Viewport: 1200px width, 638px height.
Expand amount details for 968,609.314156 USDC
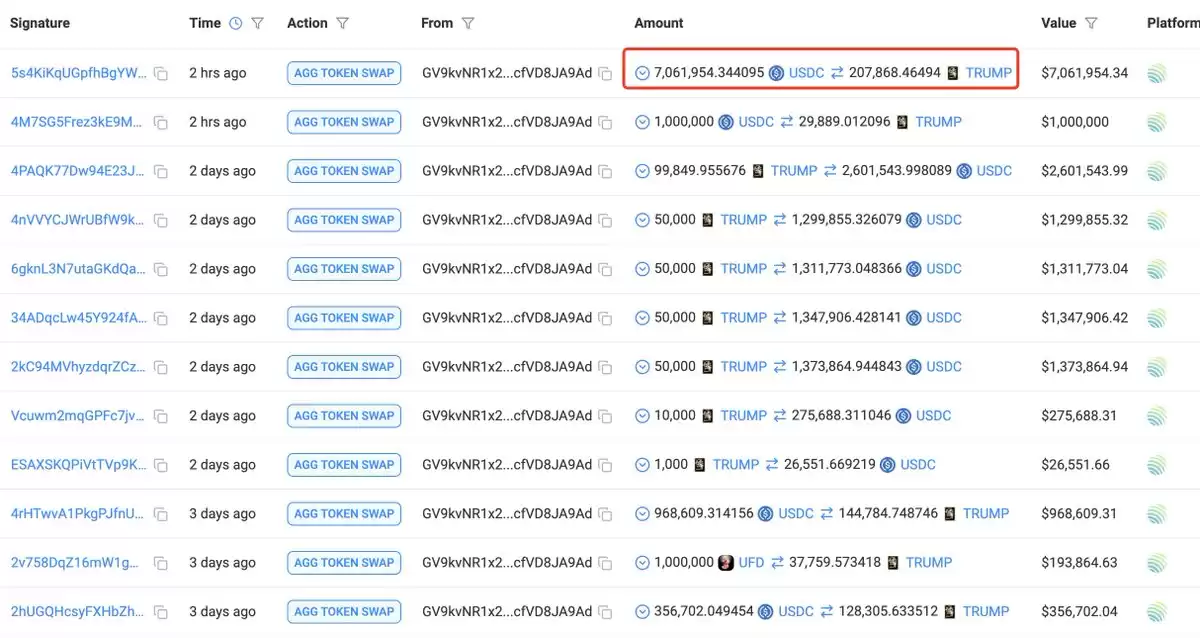[642, 514]
